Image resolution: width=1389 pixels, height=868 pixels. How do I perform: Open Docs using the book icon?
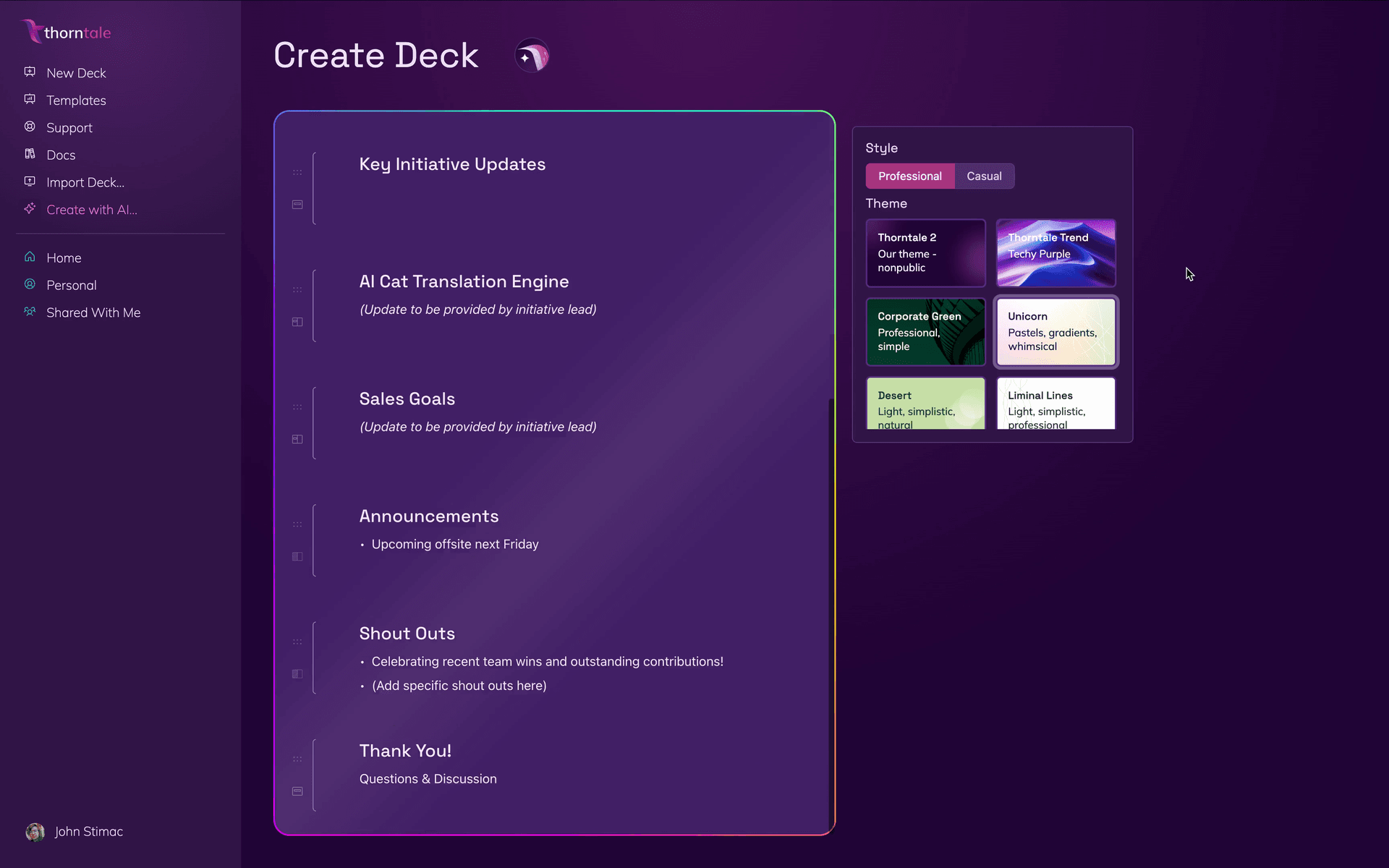click(30, 155)
